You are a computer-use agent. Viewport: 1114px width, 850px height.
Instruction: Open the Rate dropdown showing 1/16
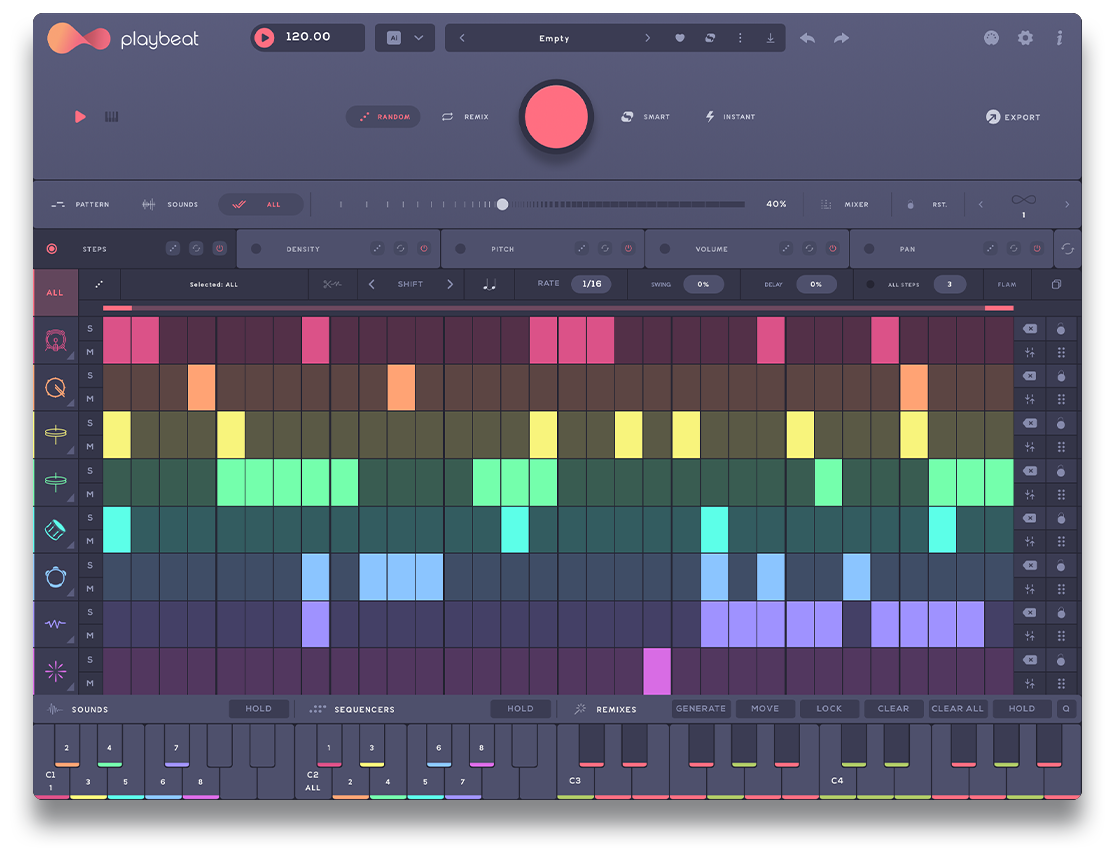591,284
